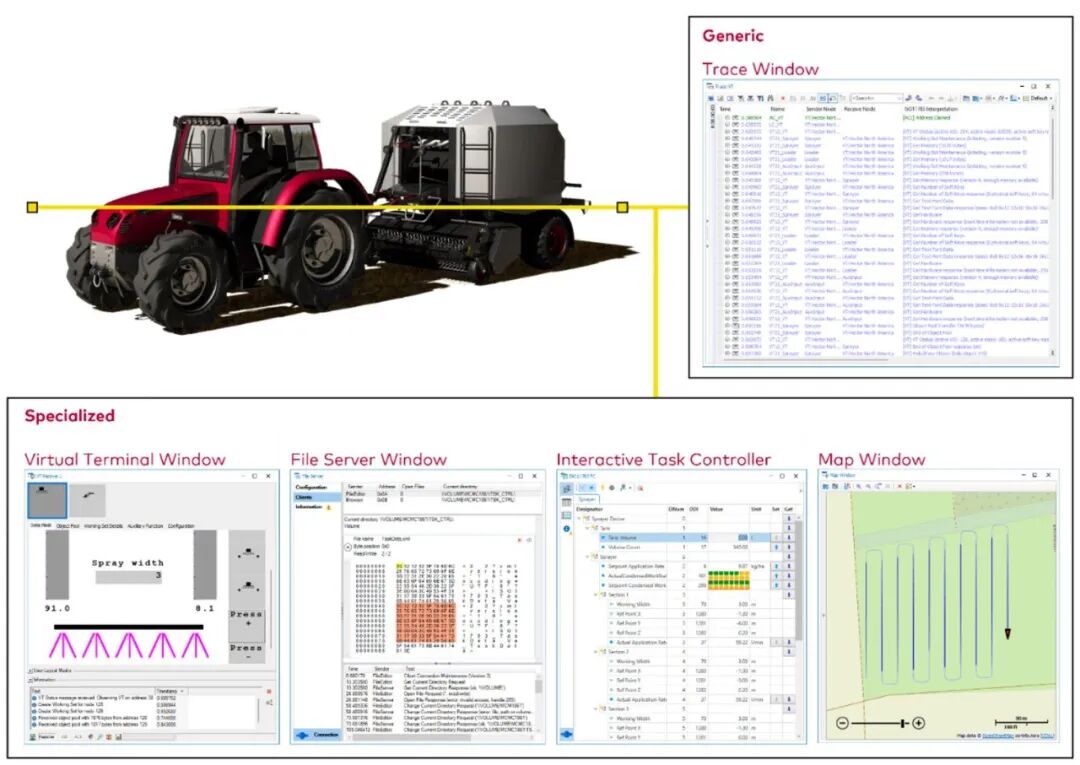The image size is (1080, 765).
Task: Switch to the Auxiliary Function tab
Action: click(145, 526)
